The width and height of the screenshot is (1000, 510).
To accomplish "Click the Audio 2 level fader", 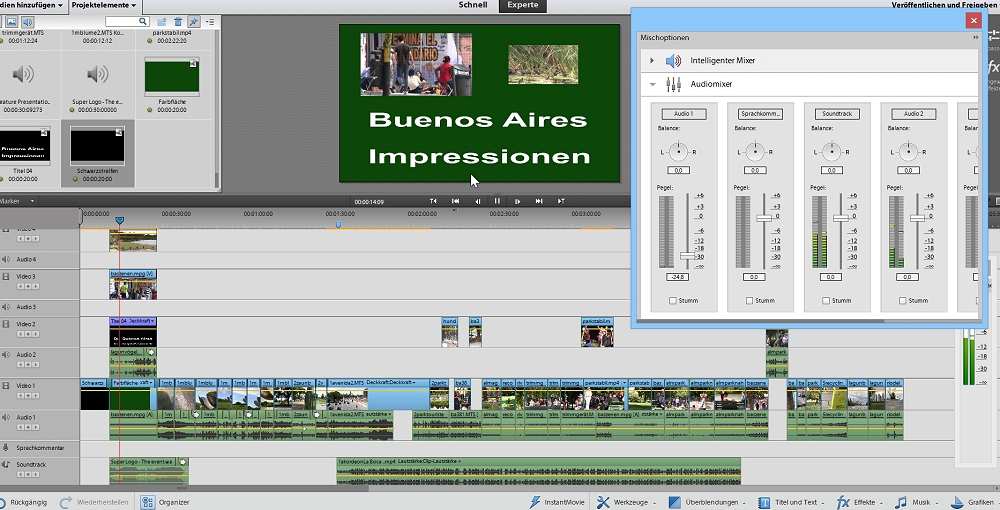I will (917, 218).
